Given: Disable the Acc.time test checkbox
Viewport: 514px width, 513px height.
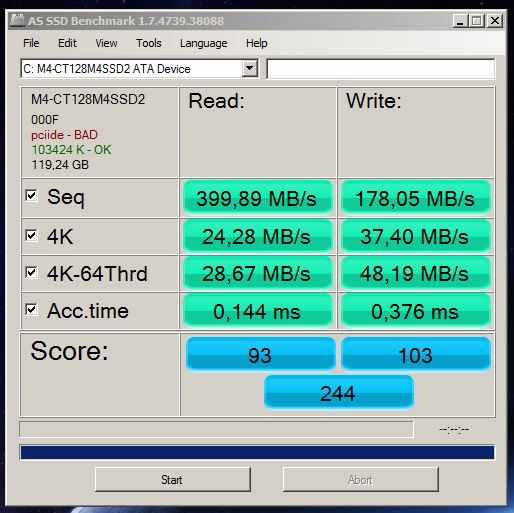Looking at the screenshot, I should coord(31,309).
